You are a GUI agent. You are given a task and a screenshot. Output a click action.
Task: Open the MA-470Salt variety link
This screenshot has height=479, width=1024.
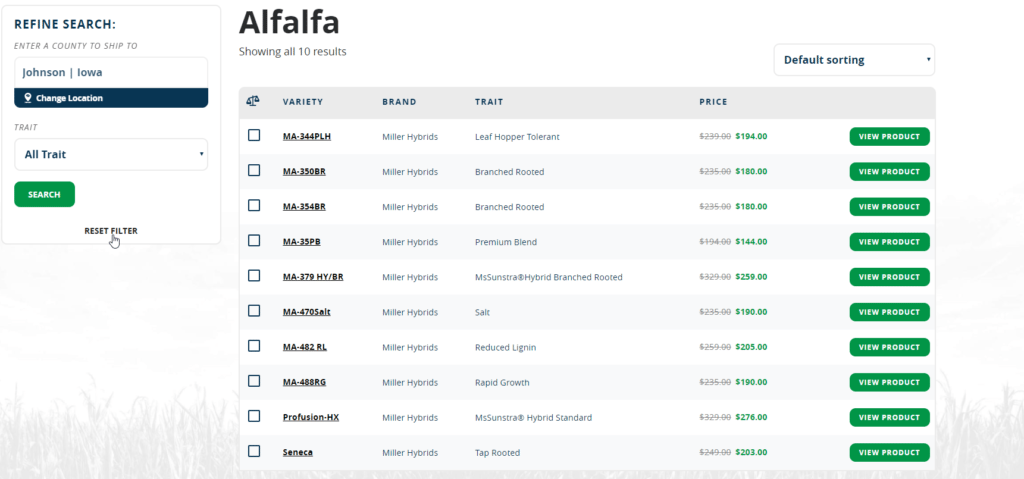(x=307, y=312)
